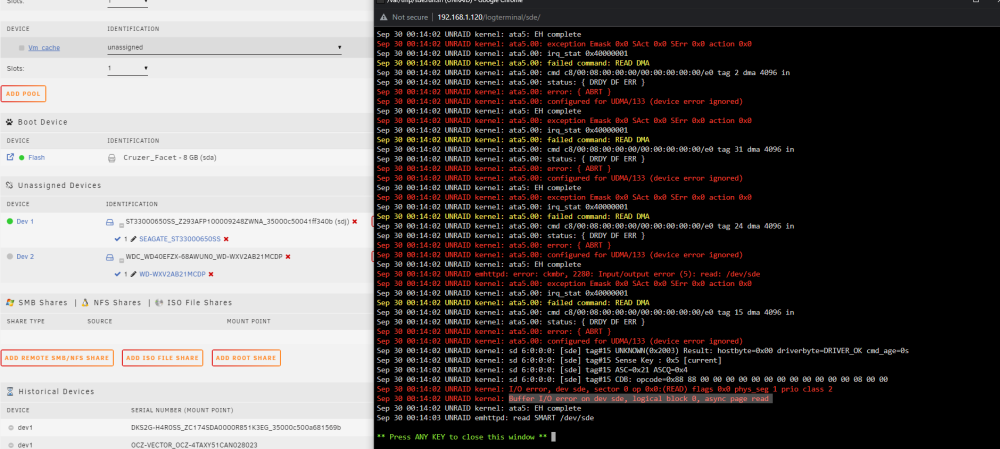
Task: Edit the WD-WXV2AB21MCDP mount name pencil icon
Action: (133, 274)
